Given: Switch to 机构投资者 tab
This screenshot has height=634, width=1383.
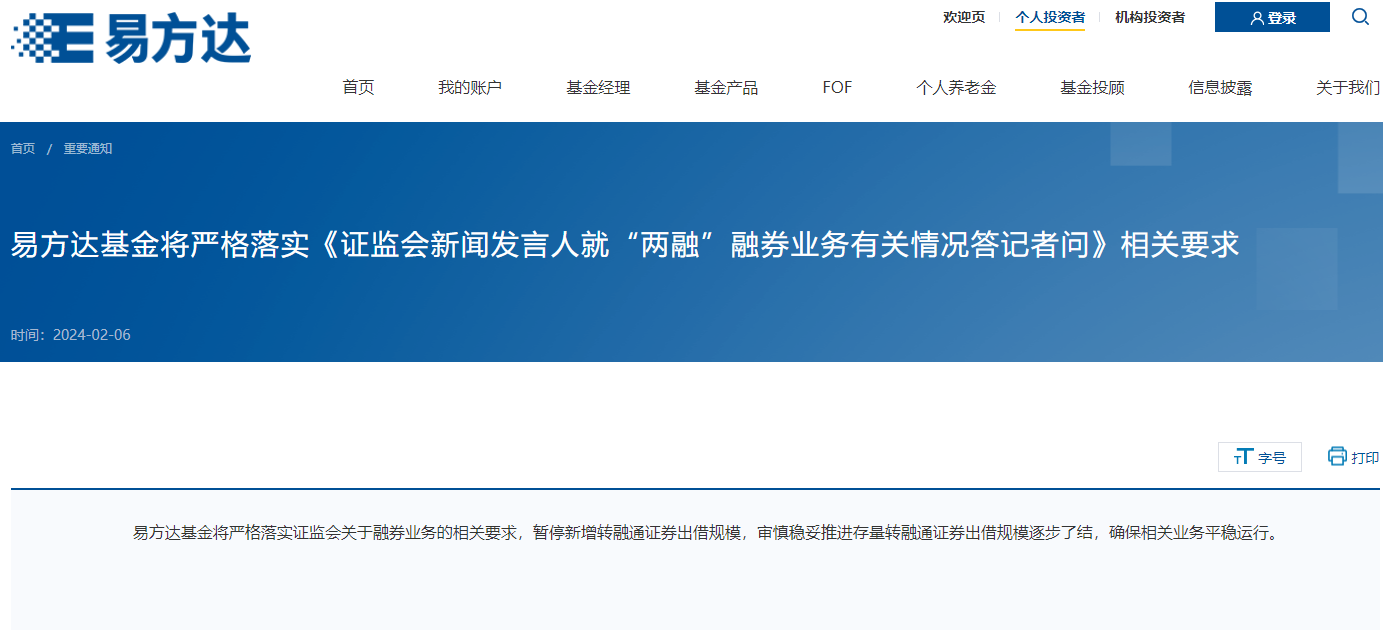Looking at the screenshot, I should 1150,17.
